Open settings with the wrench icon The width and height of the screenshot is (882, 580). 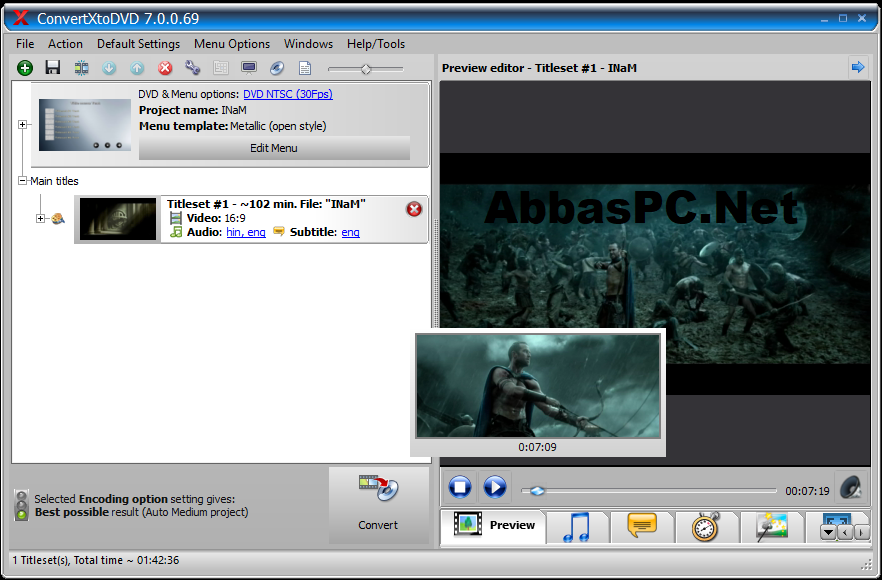tap(192, 68)
